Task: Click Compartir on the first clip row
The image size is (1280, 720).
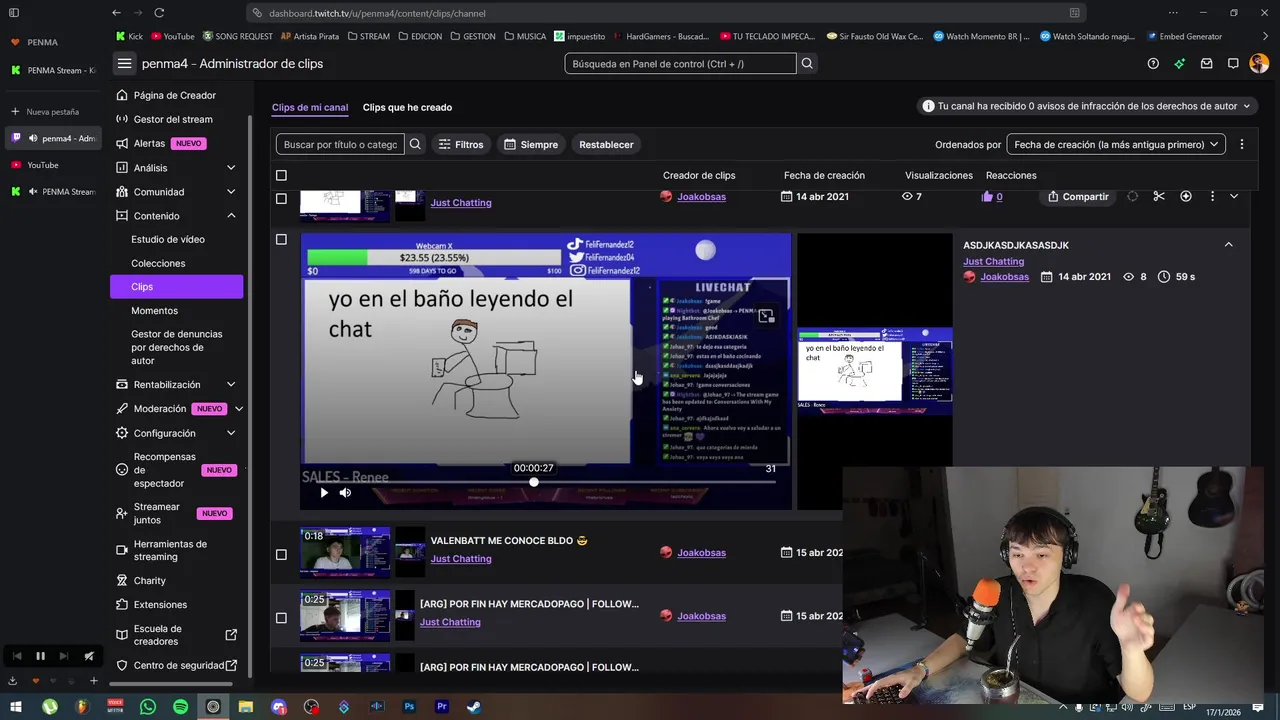Action: click(x=1077, y=196)
